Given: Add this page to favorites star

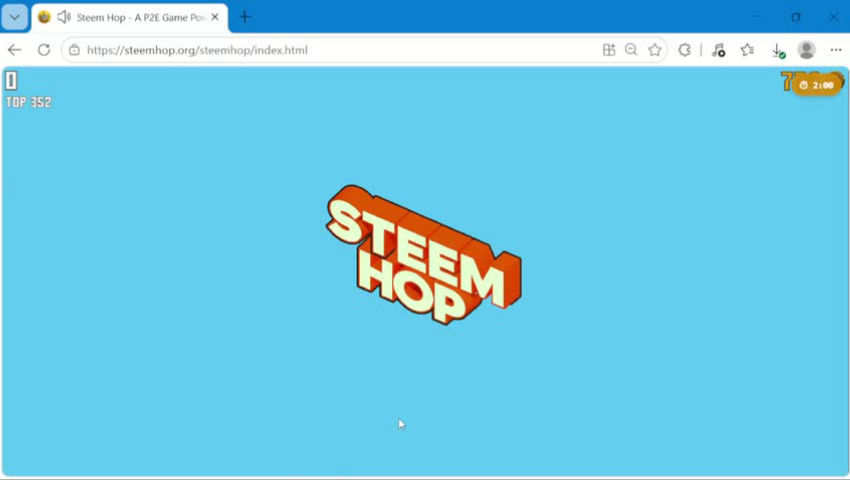Looking at the screenshot, I should pos(655,50).
